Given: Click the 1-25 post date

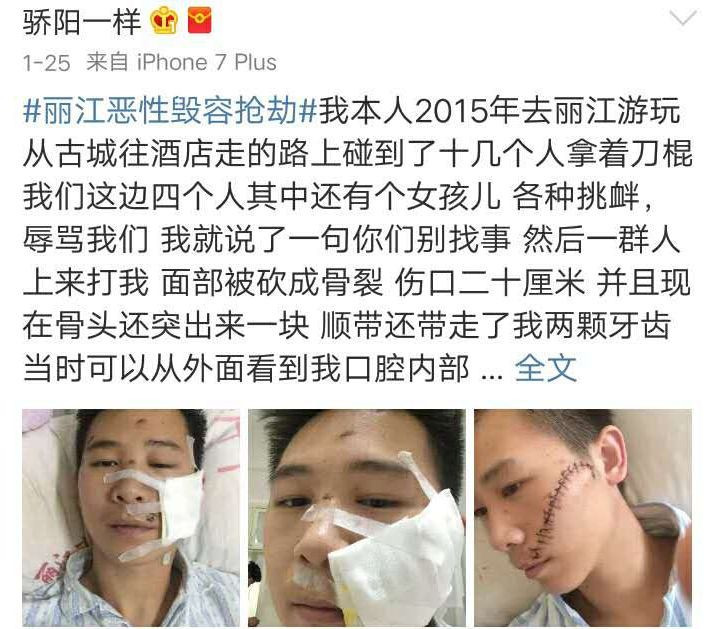Looking at the screenshot, I should (47, 63).
